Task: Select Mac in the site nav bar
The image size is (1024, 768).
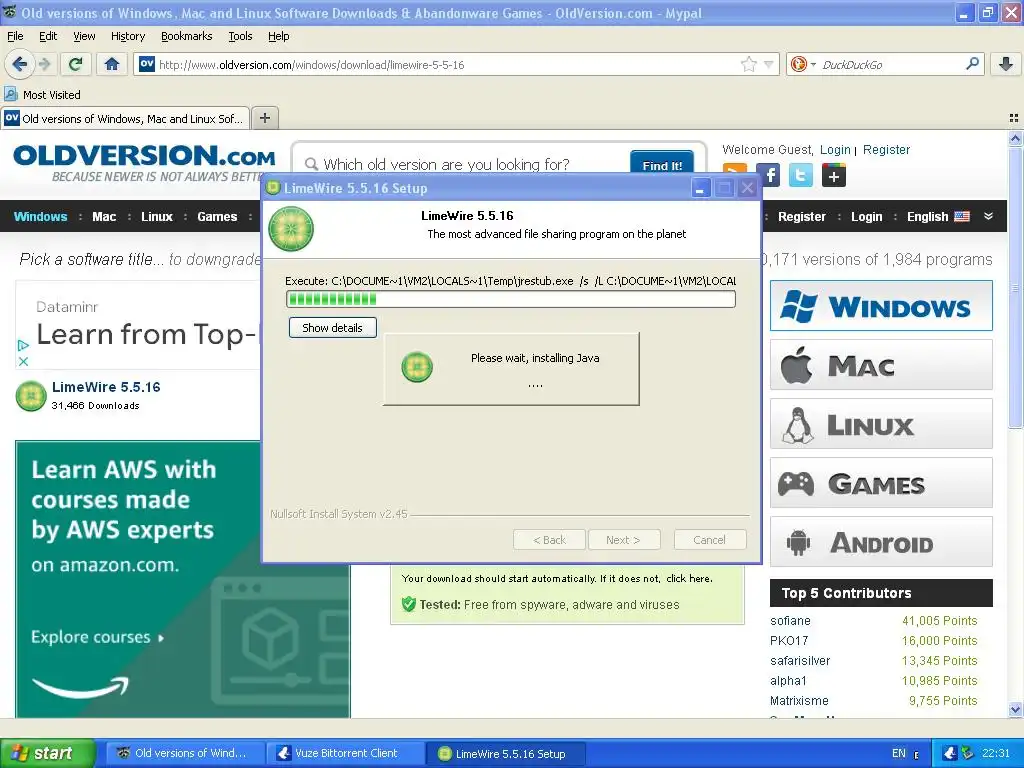Action: [104, 216]
